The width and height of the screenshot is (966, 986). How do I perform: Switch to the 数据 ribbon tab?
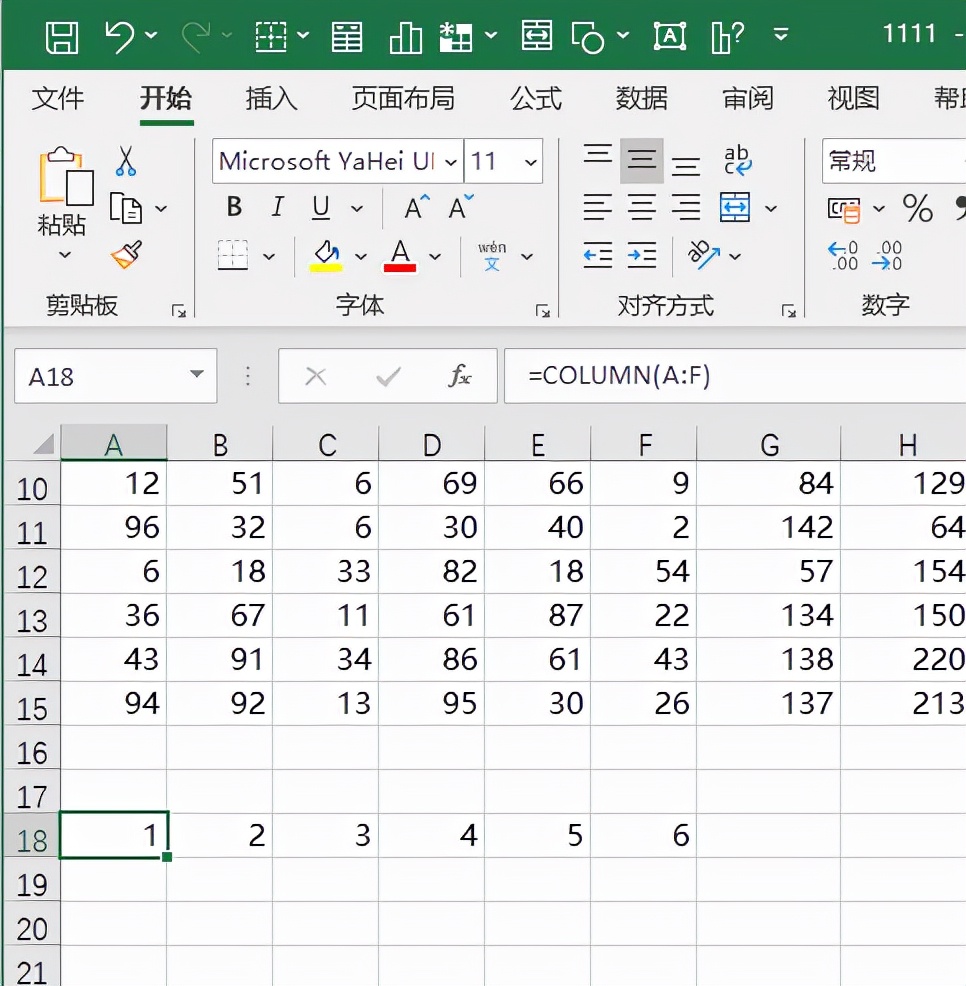[641, 99]
